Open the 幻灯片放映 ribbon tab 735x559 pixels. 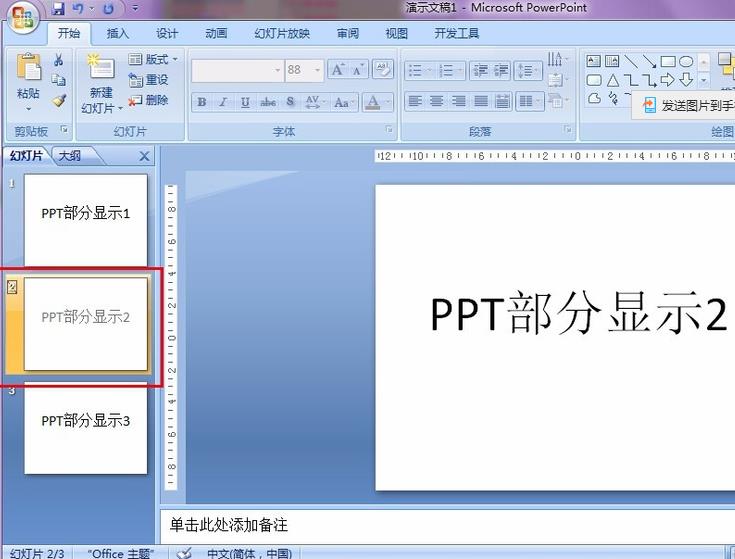pyautogui.click(x=282, y=33)
